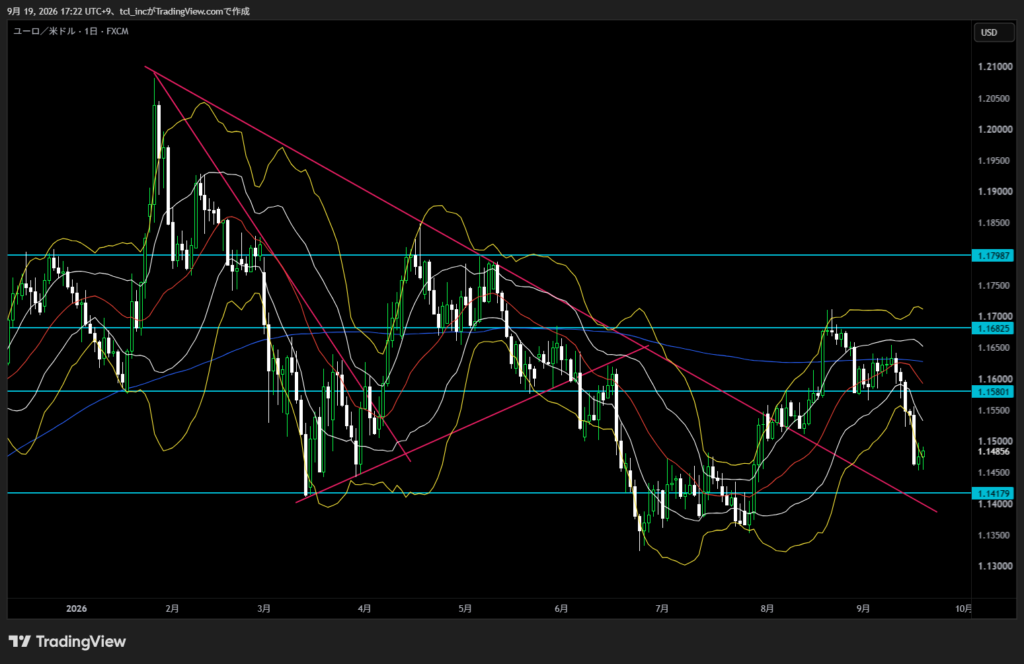1024x664 pixels.
Task: Click the 2026 year marker on time axis
Action: [76, 609]
